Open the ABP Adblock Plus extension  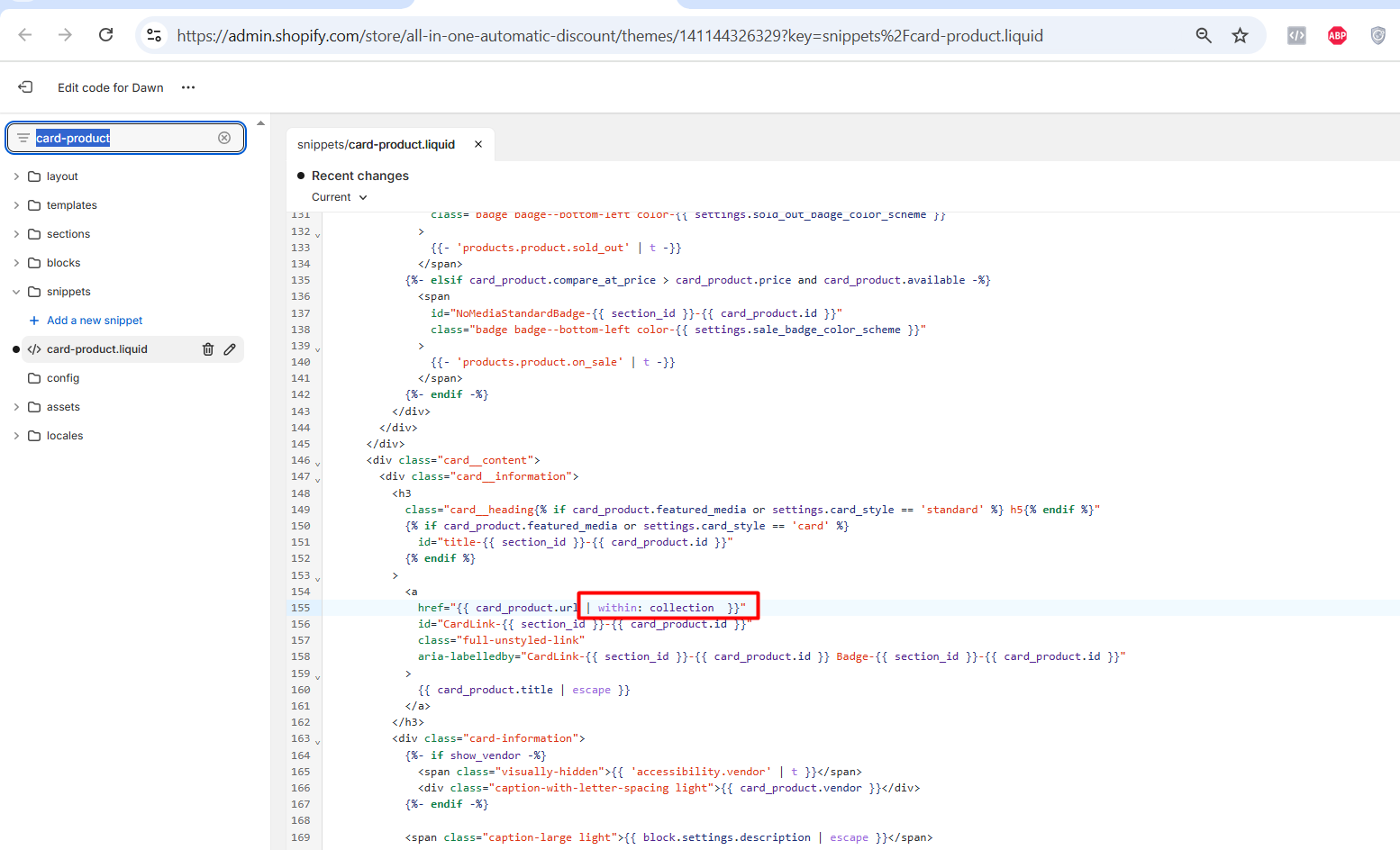click(x=1337, y=35)
